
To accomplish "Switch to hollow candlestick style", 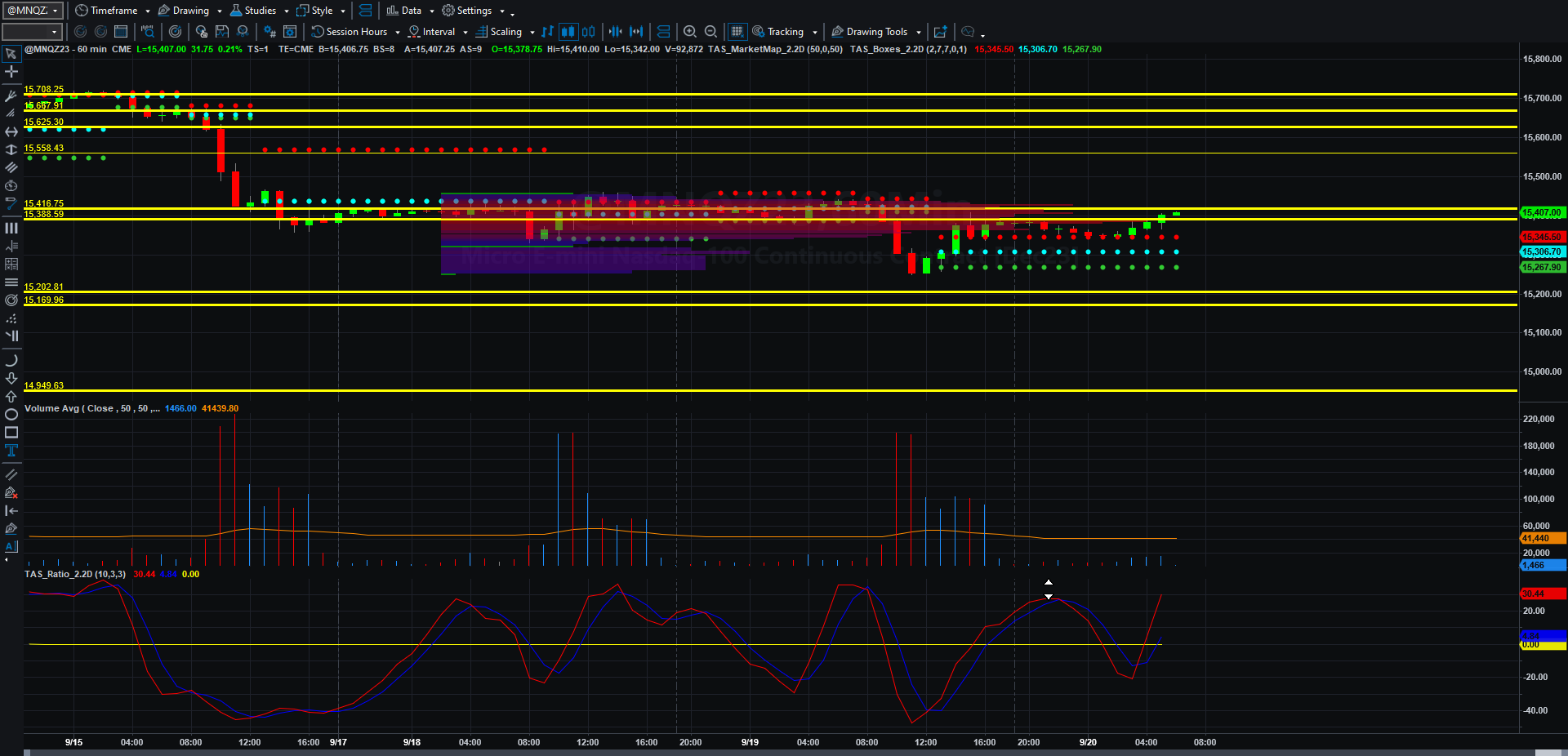I will pos(588,32).
